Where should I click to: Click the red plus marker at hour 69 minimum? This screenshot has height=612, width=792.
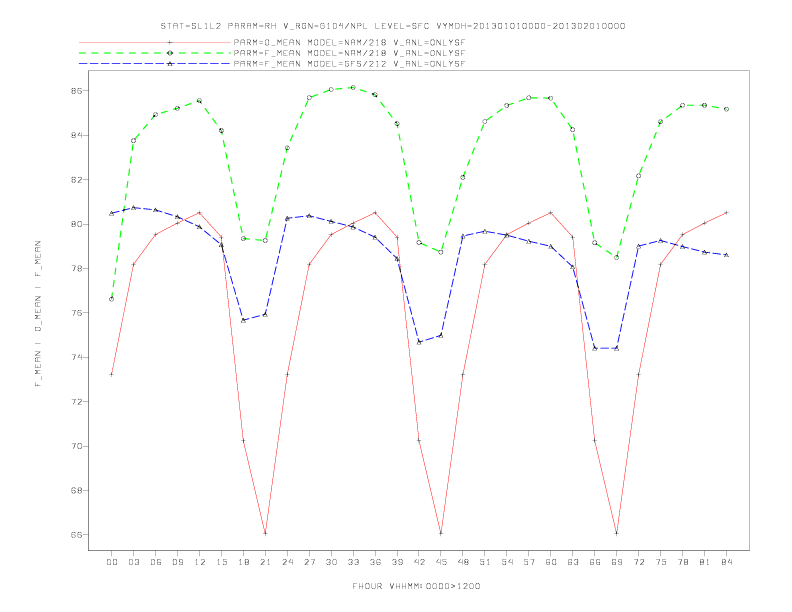(x=617, y=533)
